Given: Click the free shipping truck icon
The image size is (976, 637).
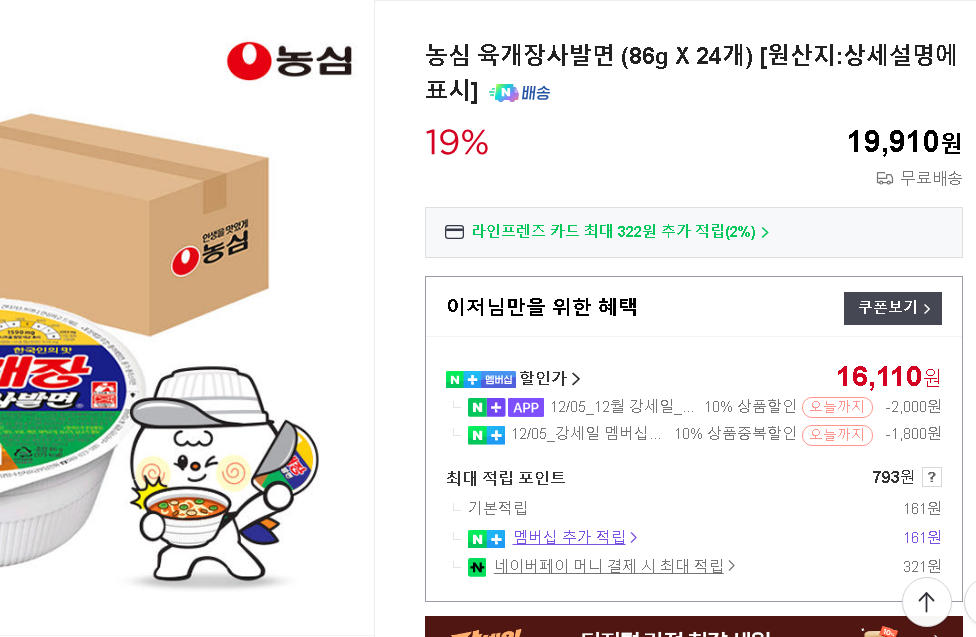Looking at the screenshot, I should (884, 178).
